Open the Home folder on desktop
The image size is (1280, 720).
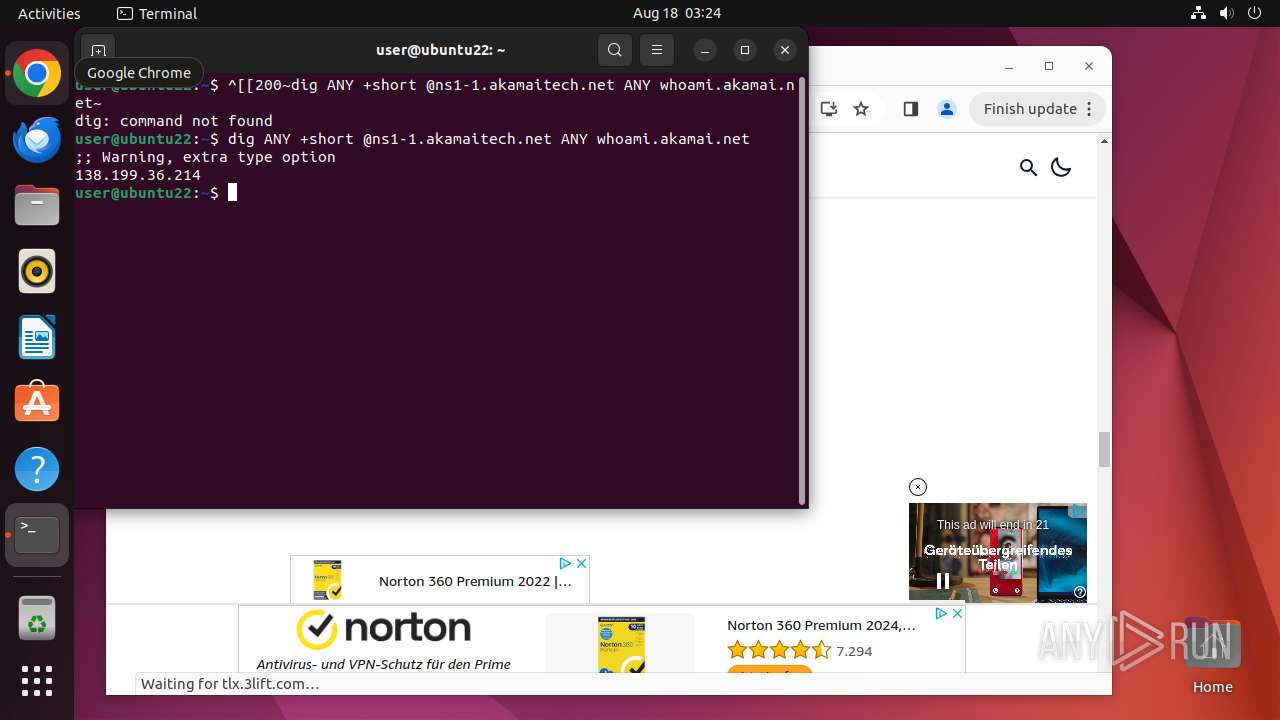click(1212, 657)
